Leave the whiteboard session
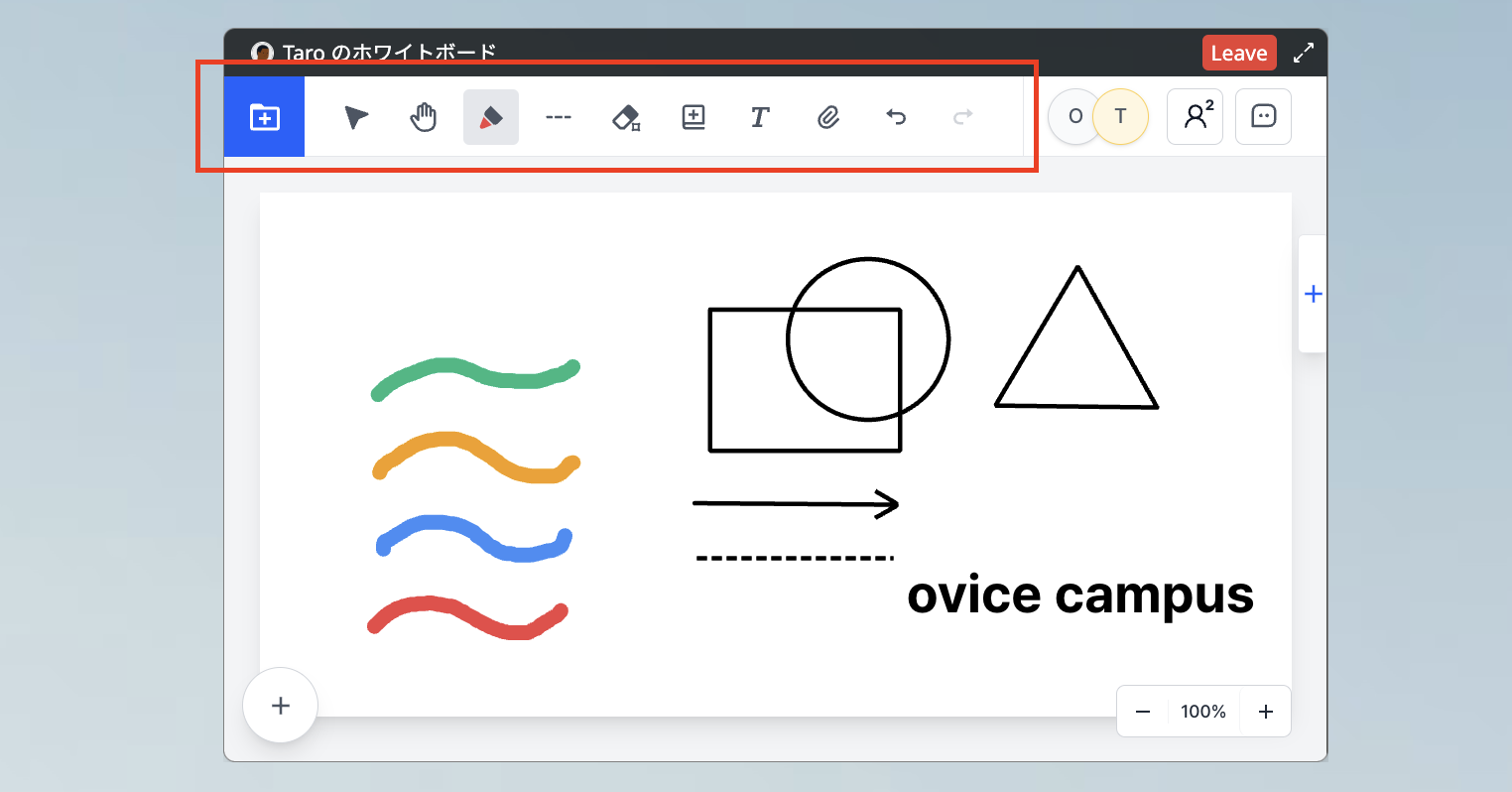Screen dimensions: 1512x792 (x=1239, y=54)
